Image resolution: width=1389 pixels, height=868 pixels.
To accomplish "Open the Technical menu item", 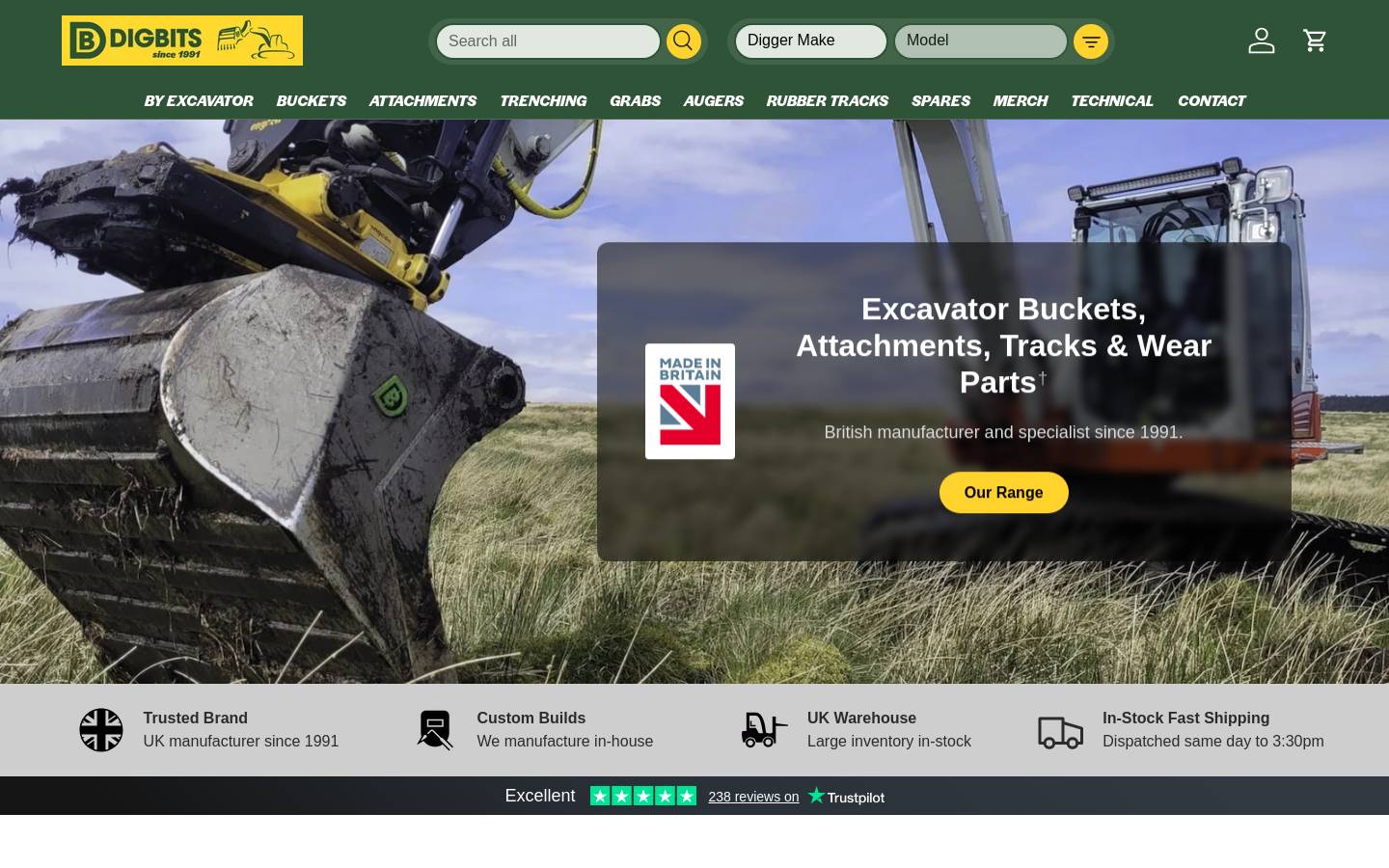I will pos(1111,100).
